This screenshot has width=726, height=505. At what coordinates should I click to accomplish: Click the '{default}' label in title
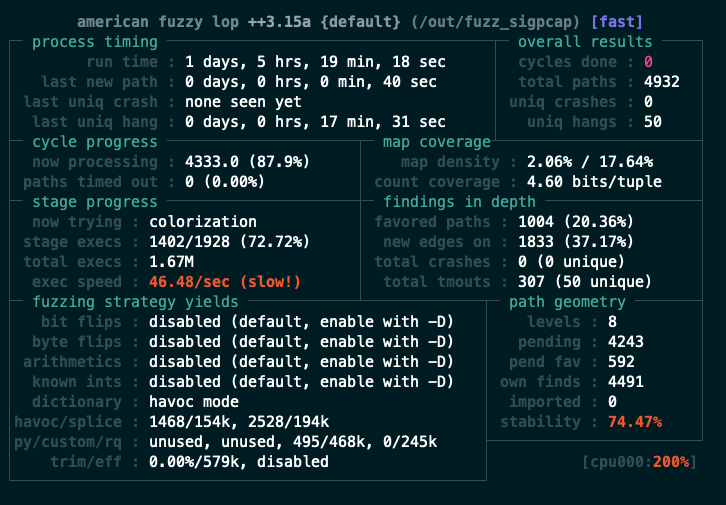point(360,22)
